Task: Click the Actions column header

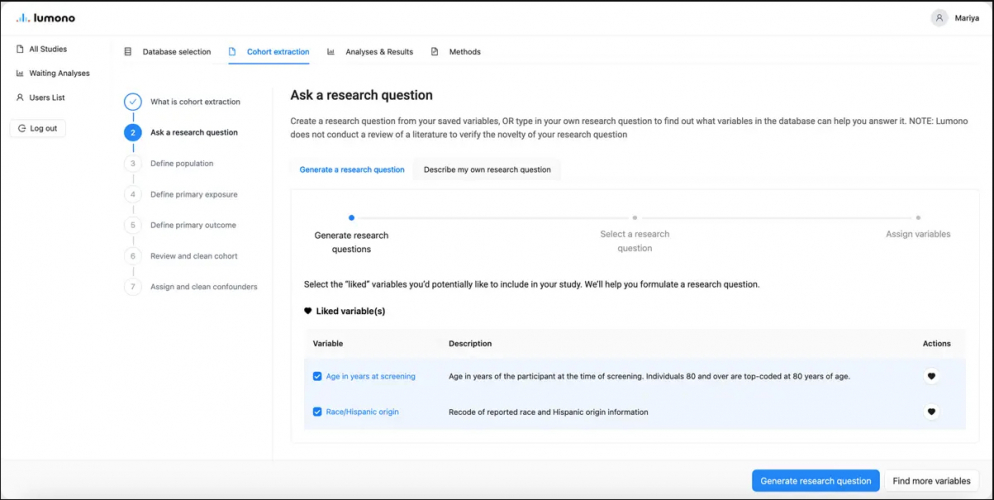Action: [936, 343]
